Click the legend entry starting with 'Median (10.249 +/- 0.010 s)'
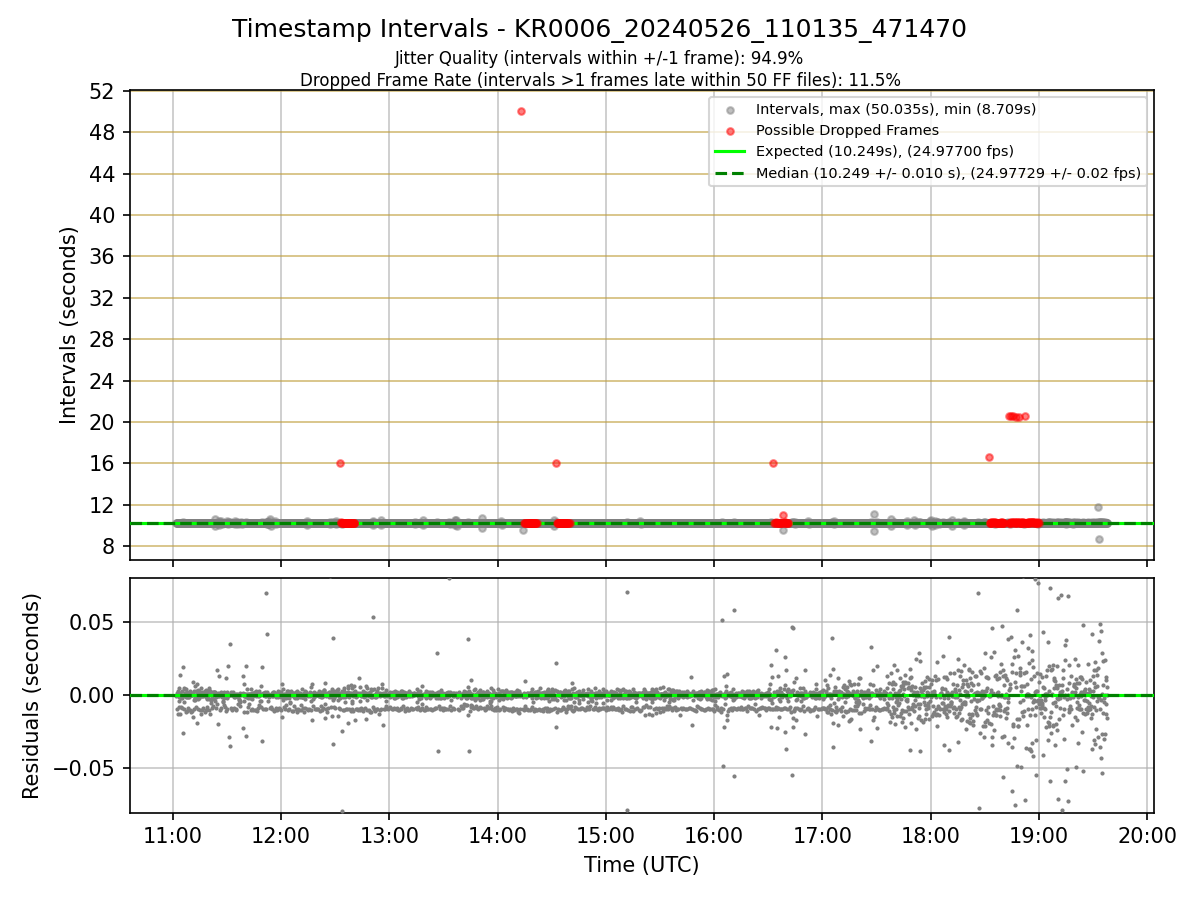Screen dimensions: 1200x900 [x=948, y=173]
